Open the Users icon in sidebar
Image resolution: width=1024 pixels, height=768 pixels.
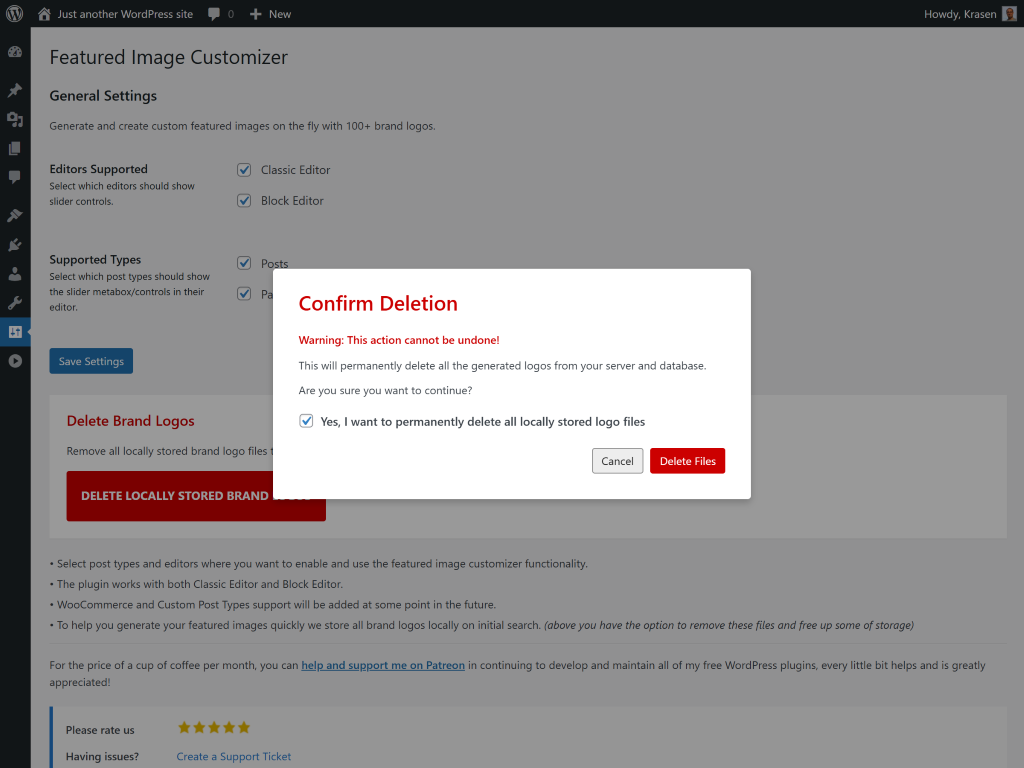tap(15, 273)
